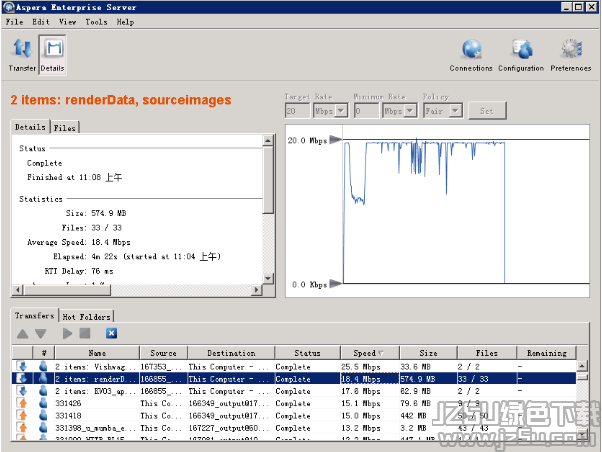Open the Transfer view icon
This screenshot has height=452, width=602.
click(22, 55)
